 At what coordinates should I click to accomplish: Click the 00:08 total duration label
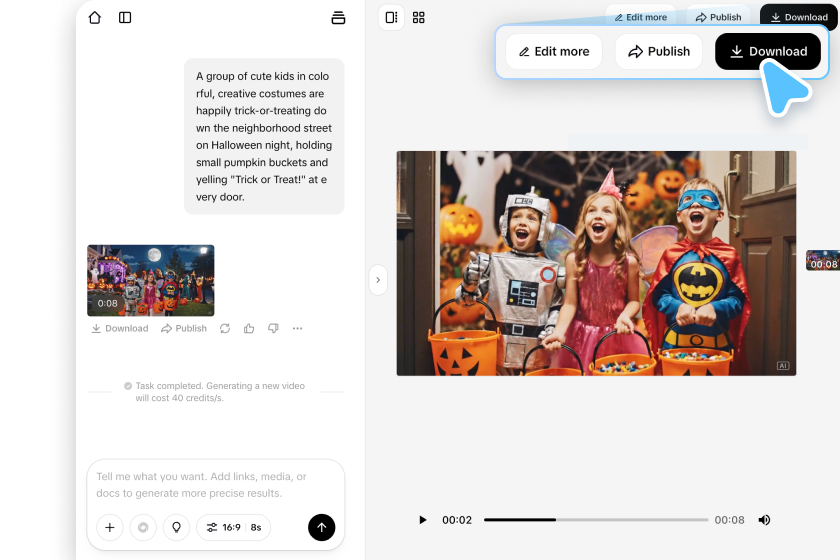tap(729, 520)
